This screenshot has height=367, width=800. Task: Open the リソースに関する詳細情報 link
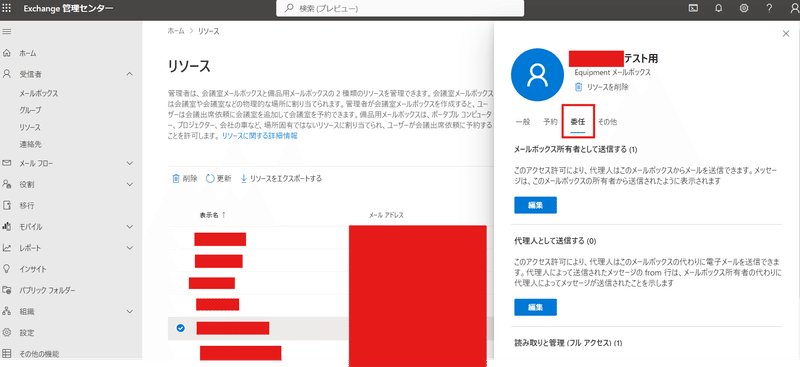pyautogui.click(x=260, y=136)
